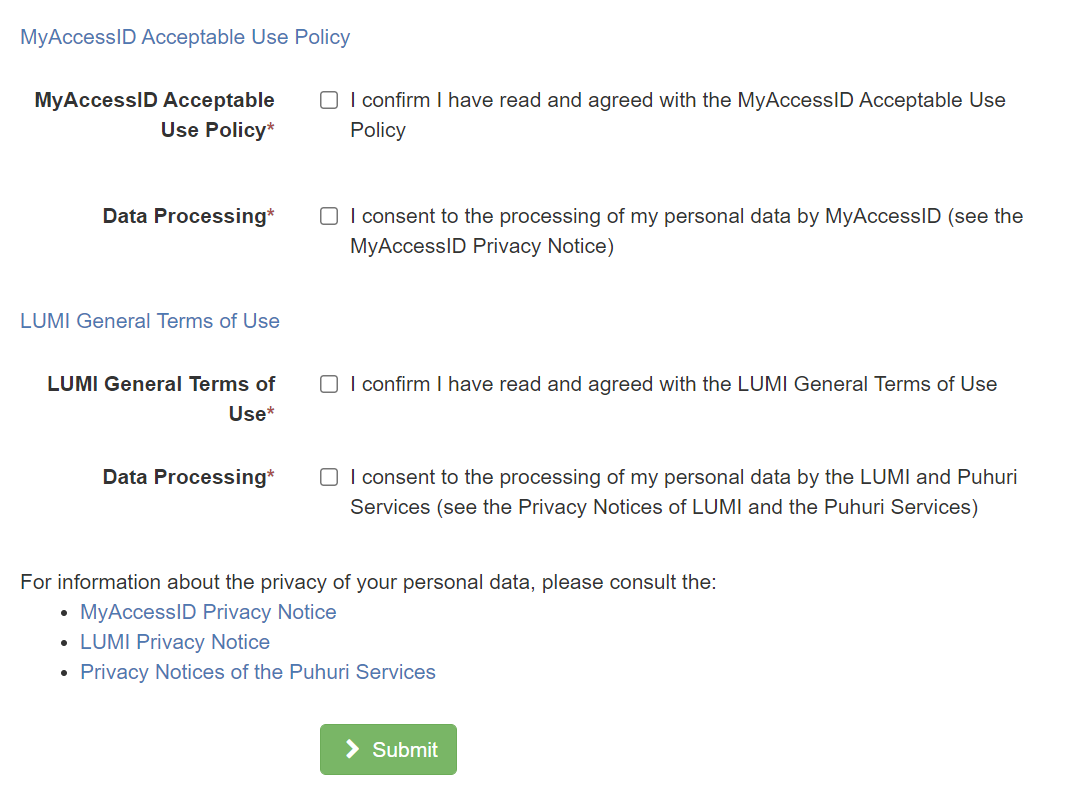Enable consent for MyAccessID data processing
1065x797 pixels.
329,215
